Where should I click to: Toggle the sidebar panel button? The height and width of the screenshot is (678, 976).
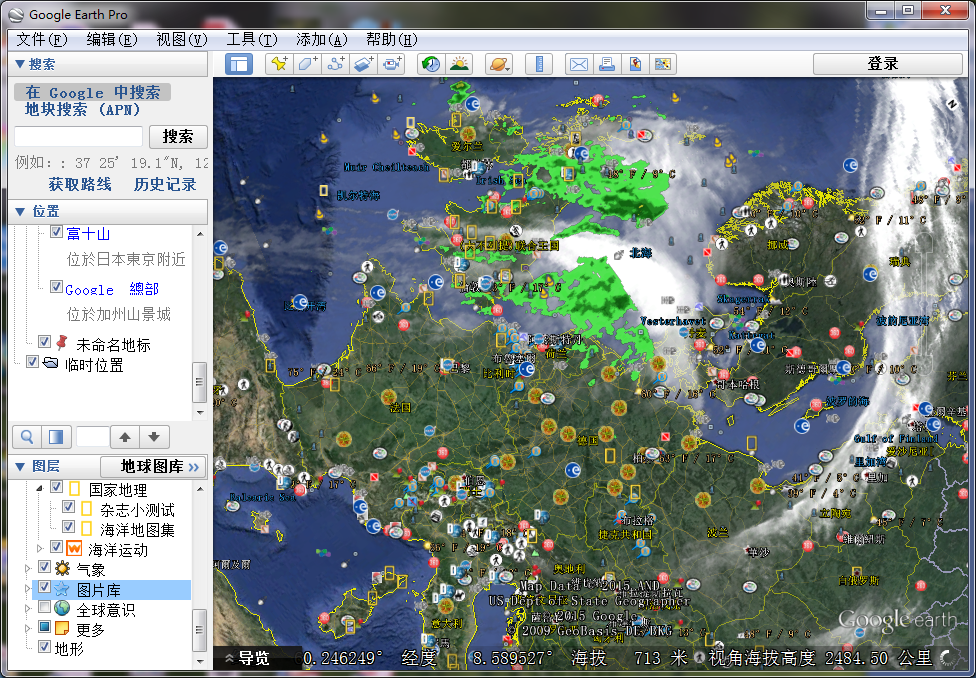(239, 64)
